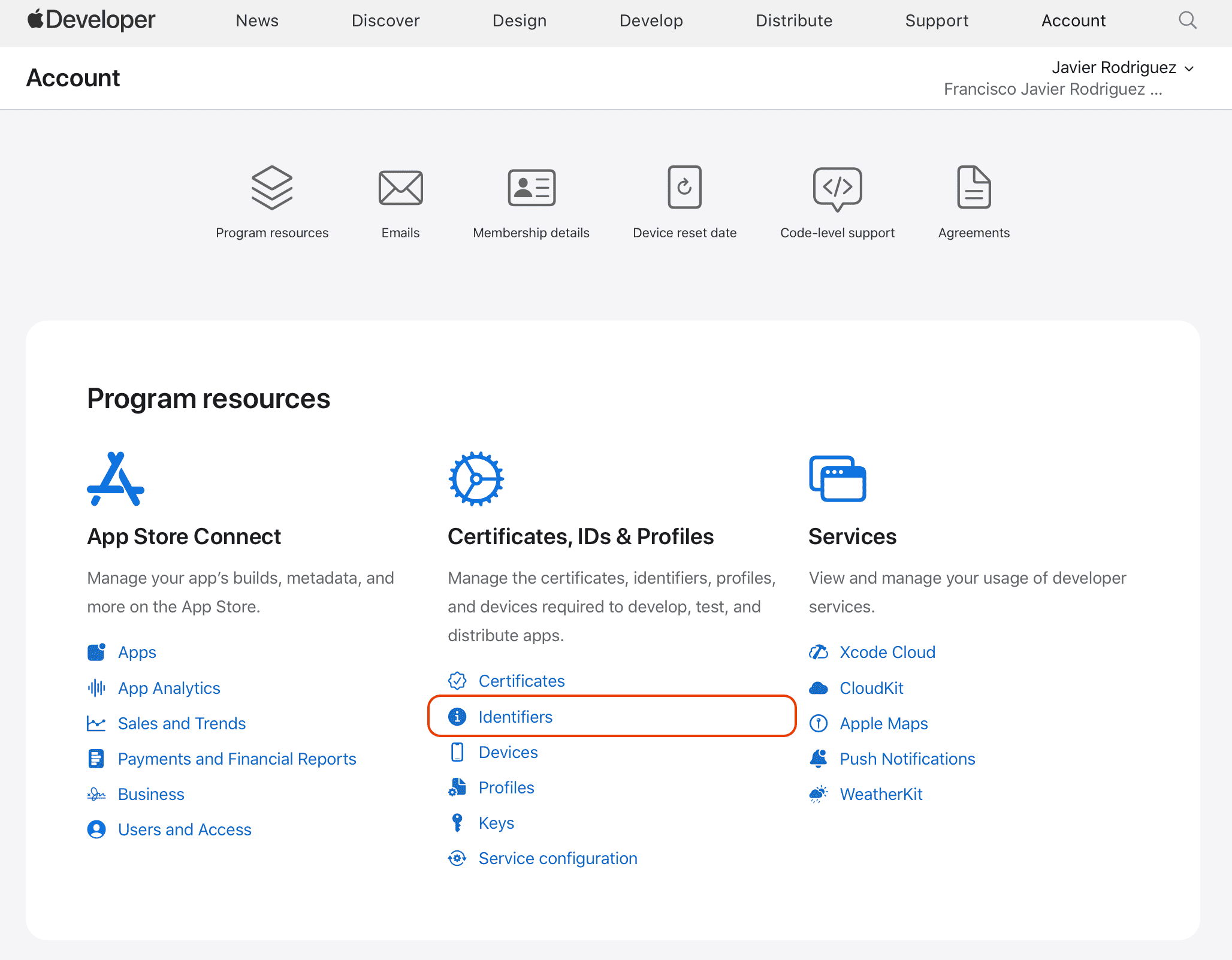
Task: Open Xcode Cloud service link
Action: click(x=887, y=652)
